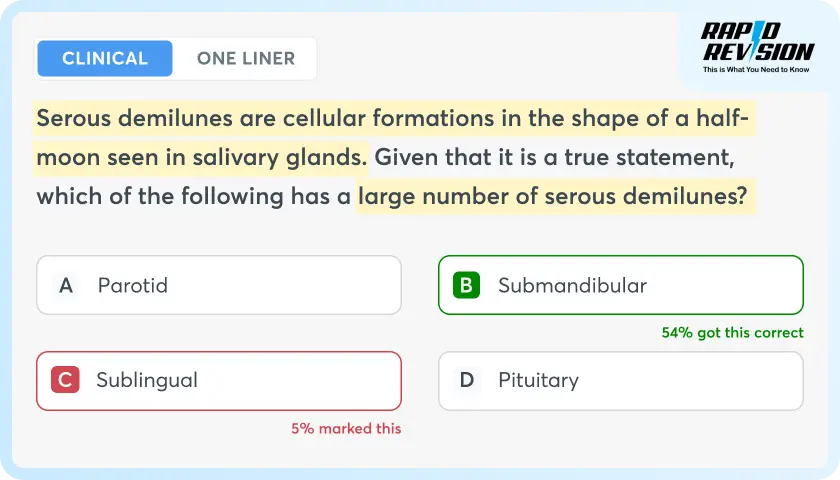Select the Parotid answer text
840x480 pixels.
tap(133, 285)
